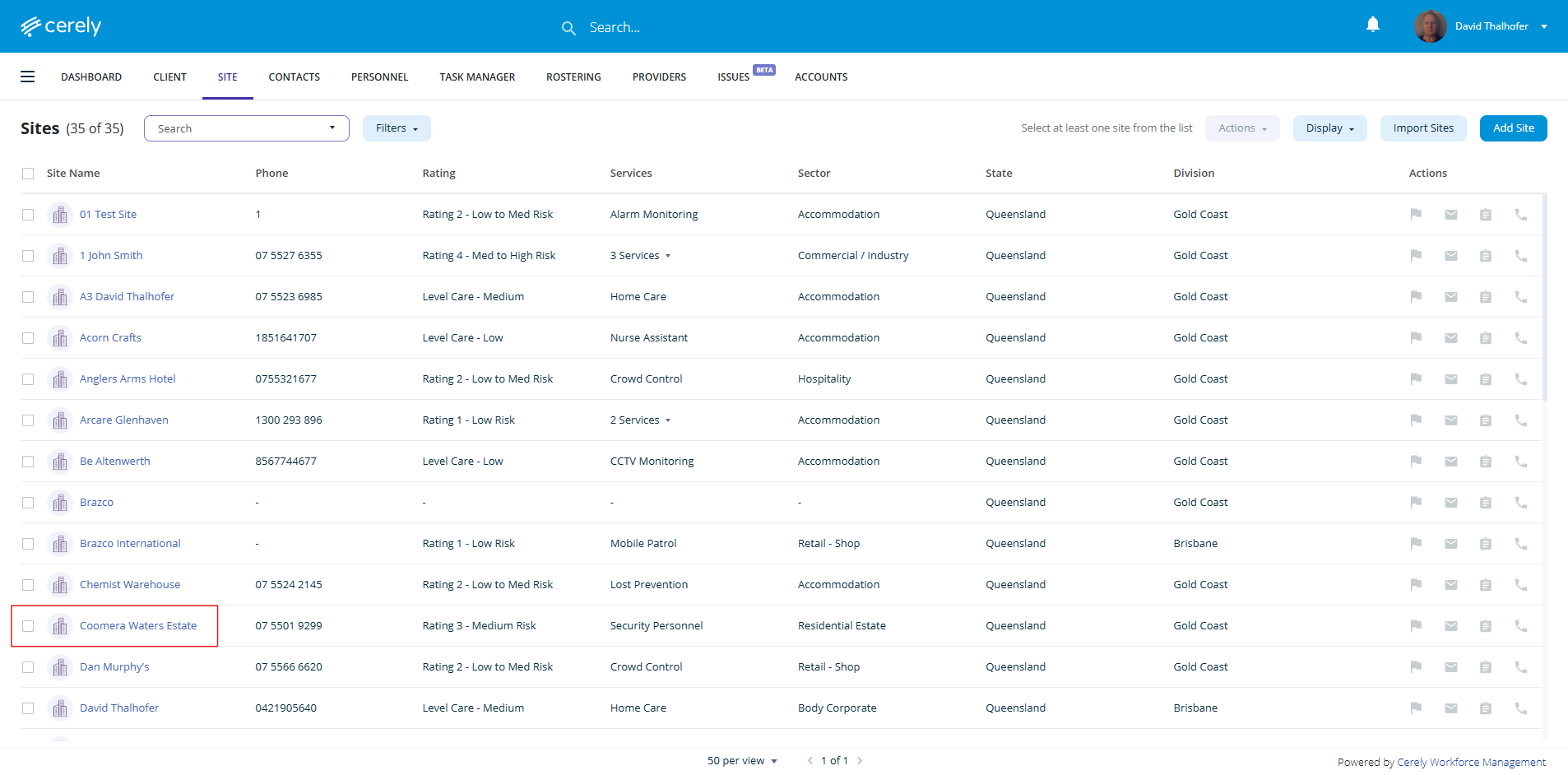
Task: Click the search magnifier icon in header
Action: click(568, 28)
